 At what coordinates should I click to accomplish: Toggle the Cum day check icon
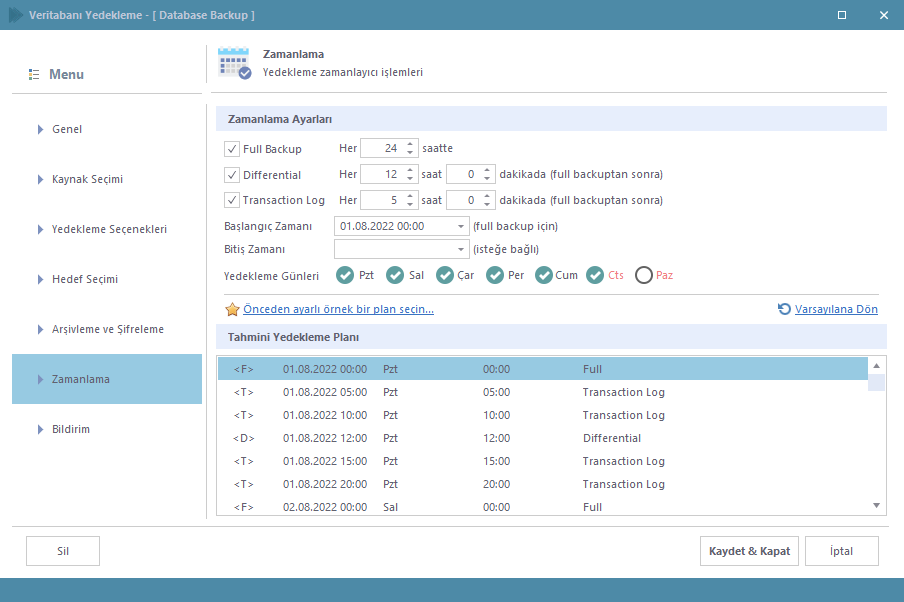(544, 275)
